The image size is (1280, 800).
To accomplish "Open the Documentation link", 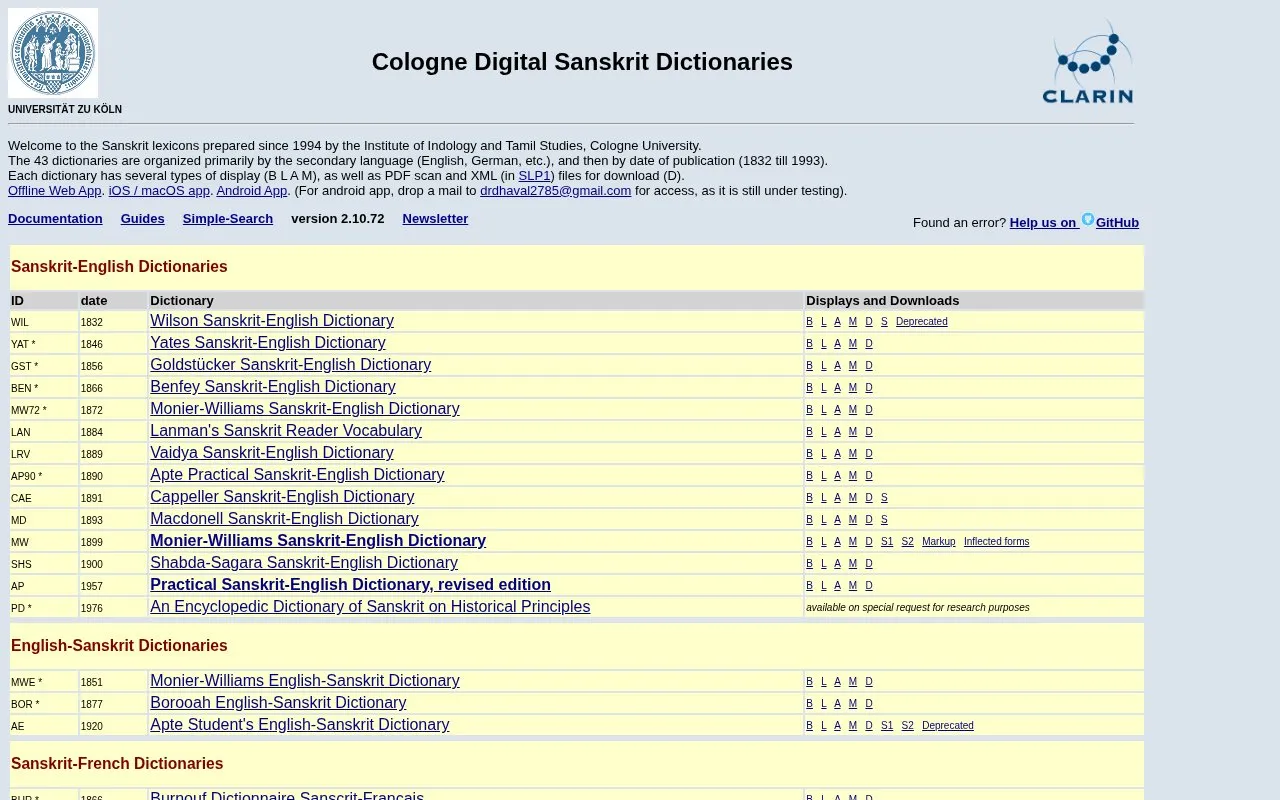I will pos(55,218).
